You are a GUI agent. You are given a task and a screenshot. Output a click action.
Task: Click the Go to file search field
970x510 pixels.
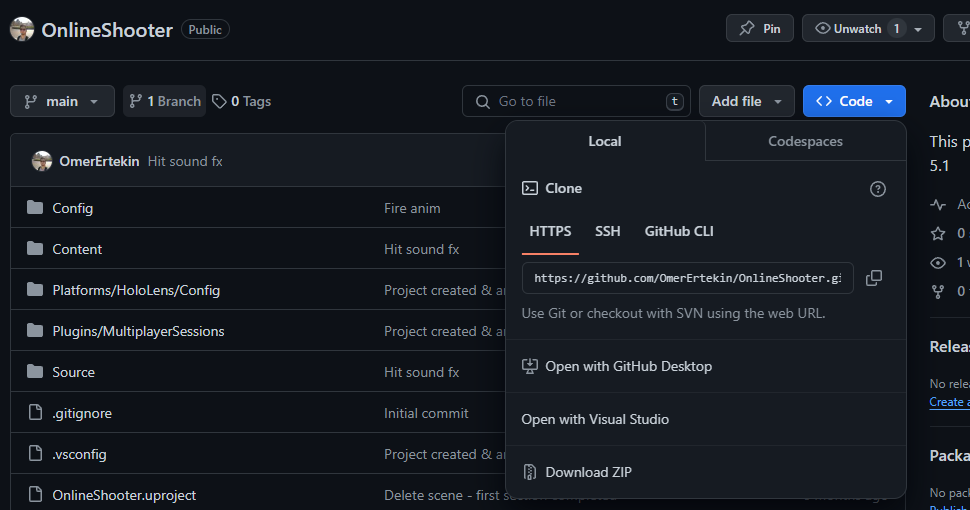(575, 101)
